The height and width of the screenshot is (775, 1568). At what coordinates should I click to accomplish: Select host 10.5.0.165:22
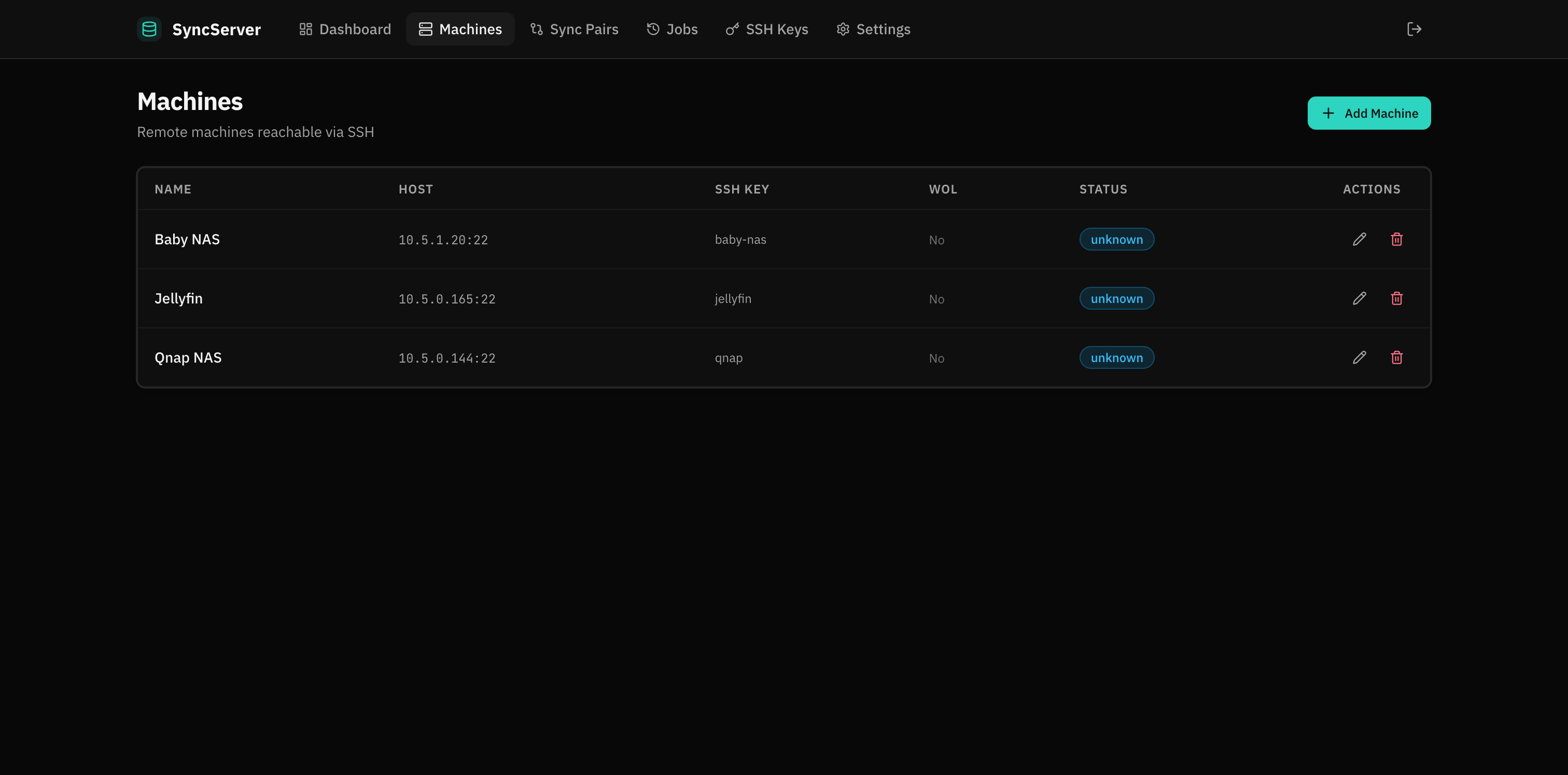click(447, 299)
